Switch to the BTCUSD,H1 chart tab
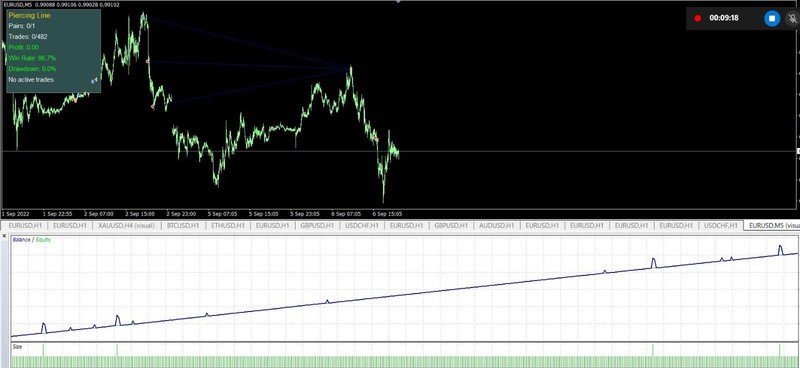Image resolution: width=800 pixels, height=368 pixels. [x=183, y=225]
